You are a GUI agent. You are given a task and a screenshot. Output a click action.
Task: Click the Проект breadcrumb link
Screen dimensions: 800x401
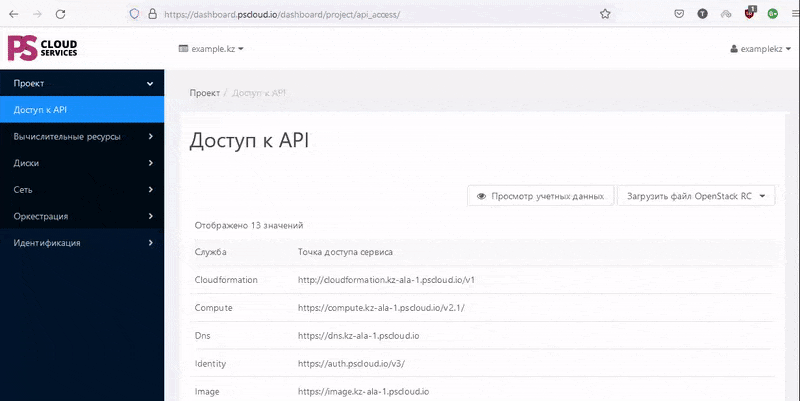tap(205, 93)
